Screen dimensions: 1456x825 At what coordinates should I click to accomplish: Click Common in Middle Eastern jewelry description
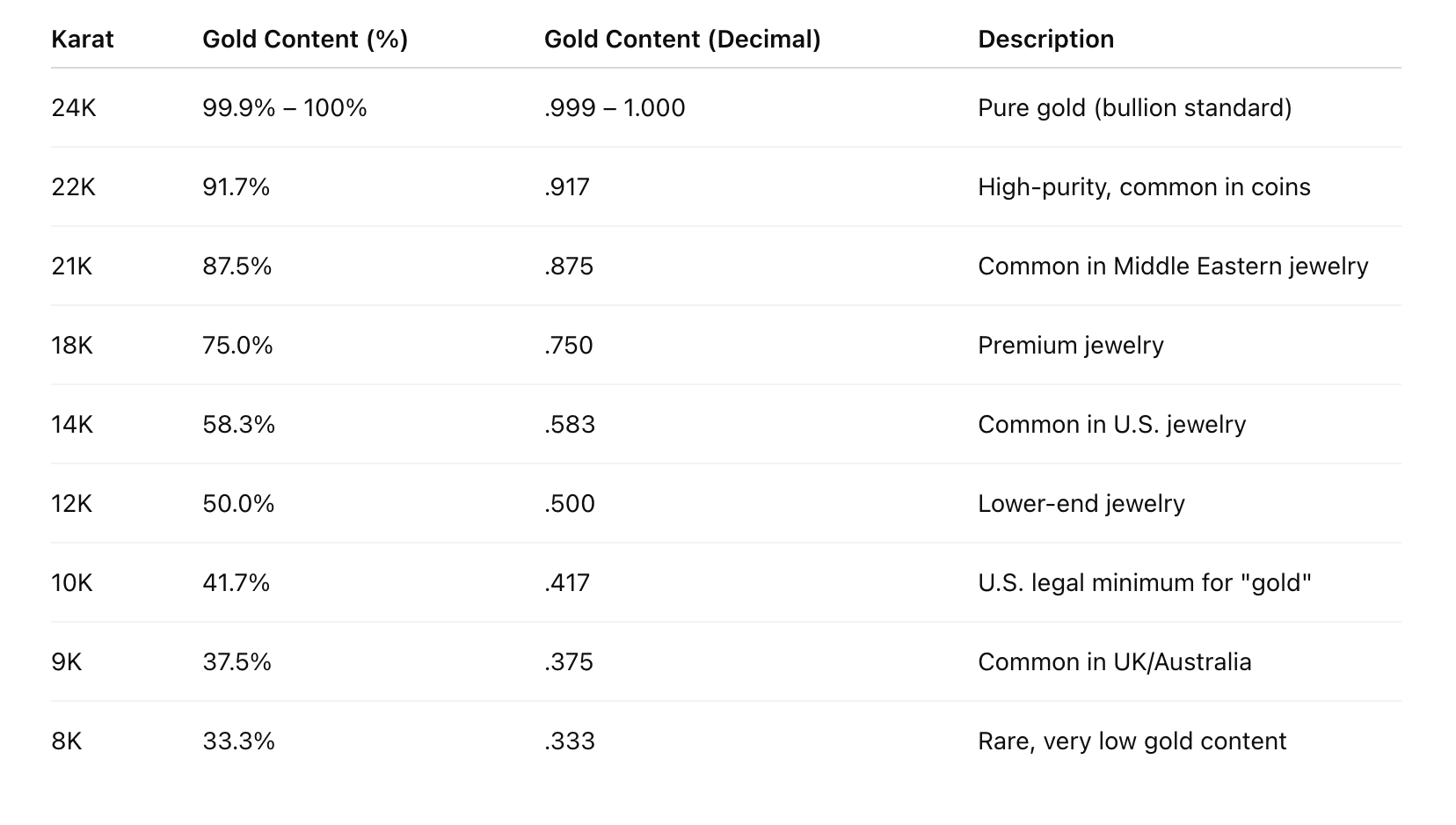click(x=1173, y=266)
